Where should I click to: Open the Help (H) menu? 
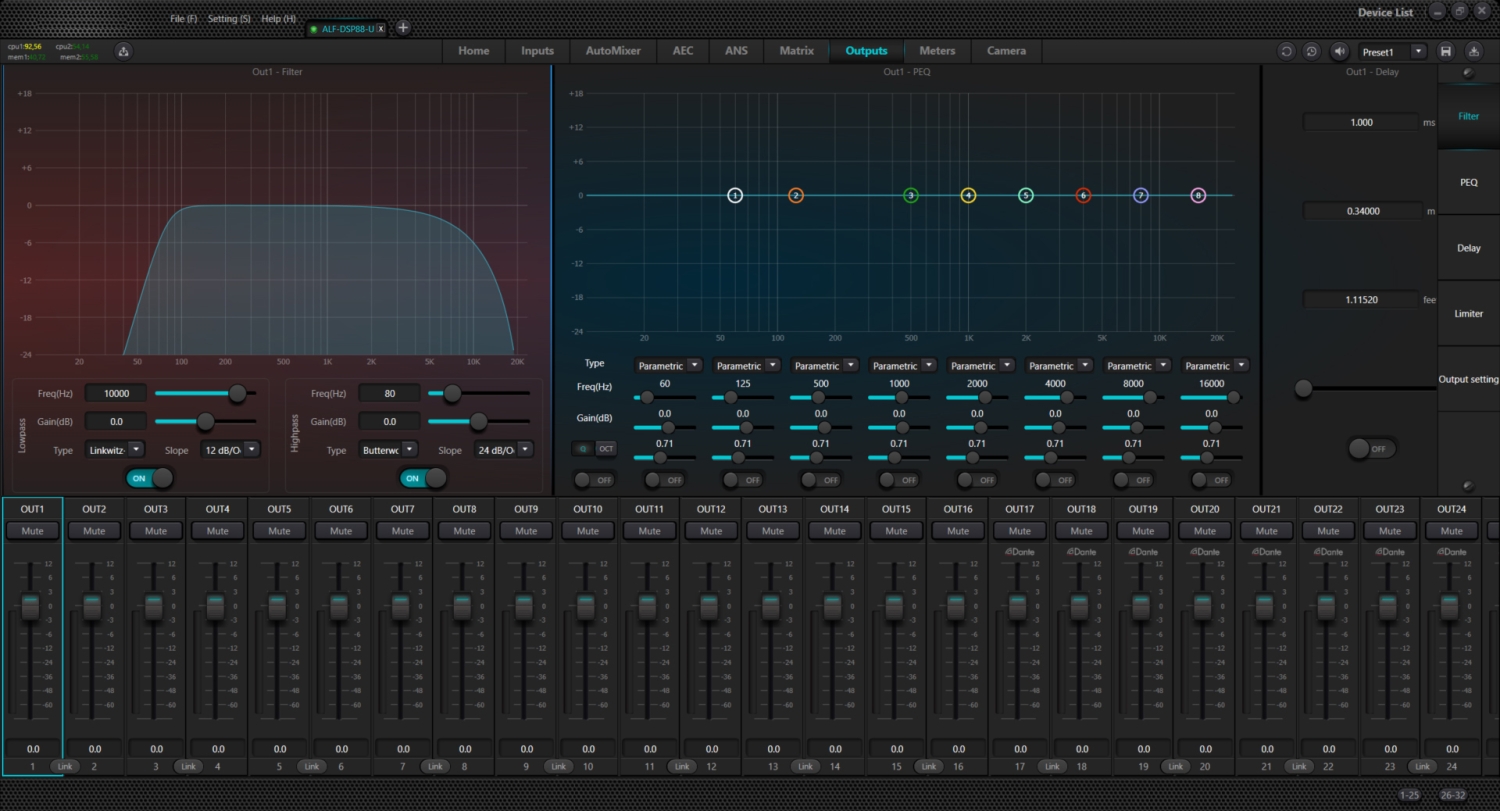[x=278, y=19]
